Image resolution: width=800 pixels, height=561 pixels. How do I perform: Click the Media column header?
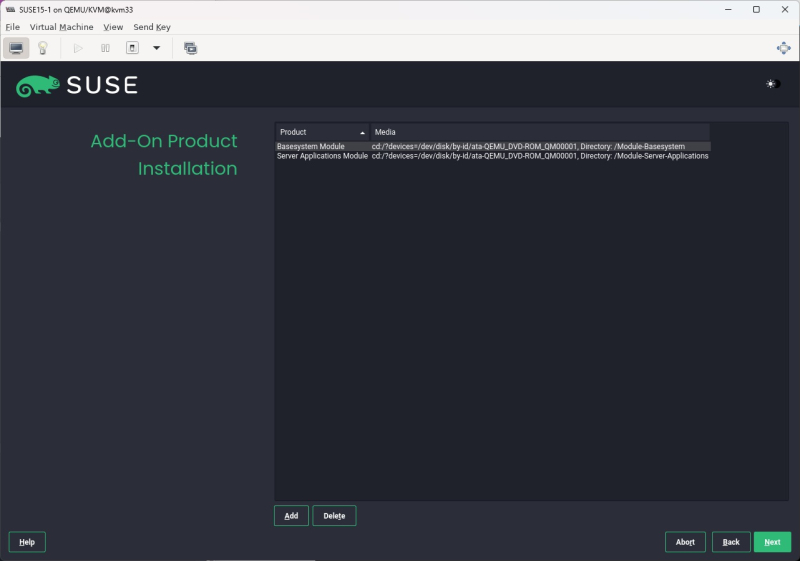(x=540, y=132)
